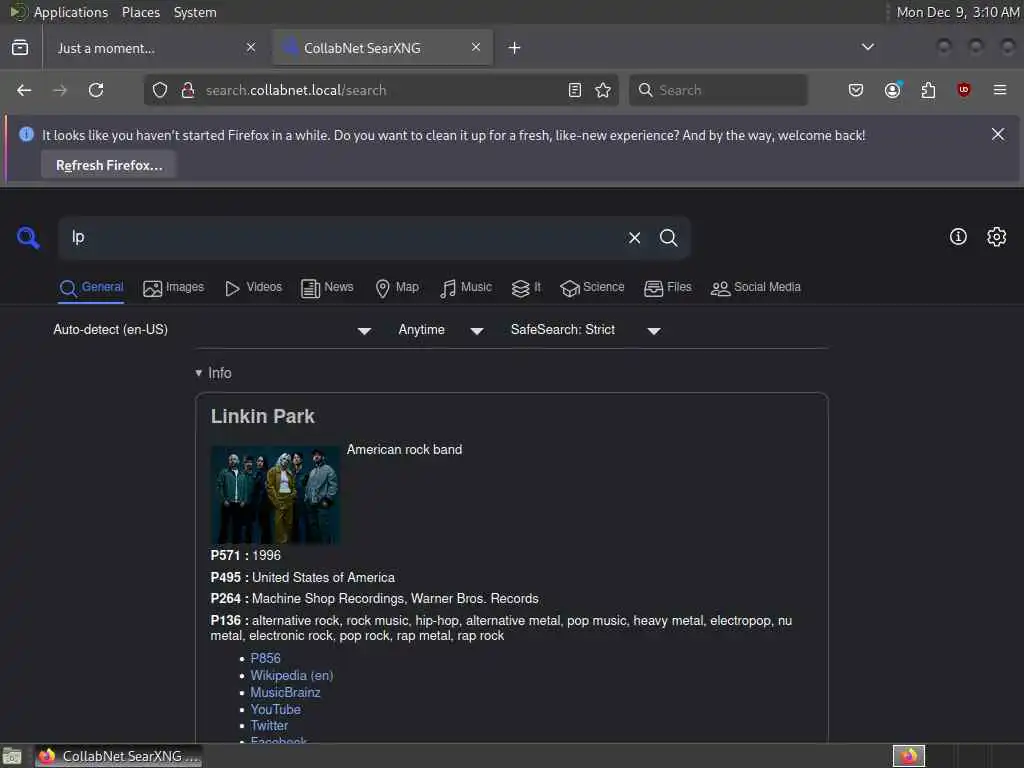The height and width of the screenshot is (768, 1024).
Task: Switch to the Map search category
Action: coord(398,288)
